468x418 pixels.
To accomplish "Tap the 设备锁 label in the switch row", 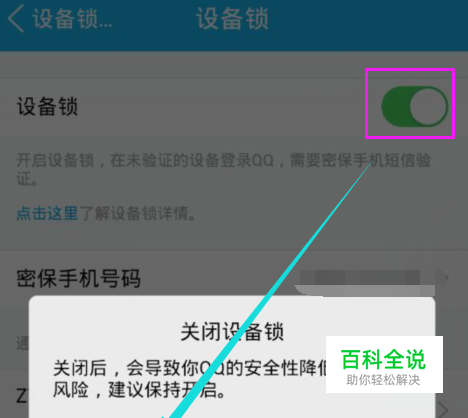I will [47, 107].
